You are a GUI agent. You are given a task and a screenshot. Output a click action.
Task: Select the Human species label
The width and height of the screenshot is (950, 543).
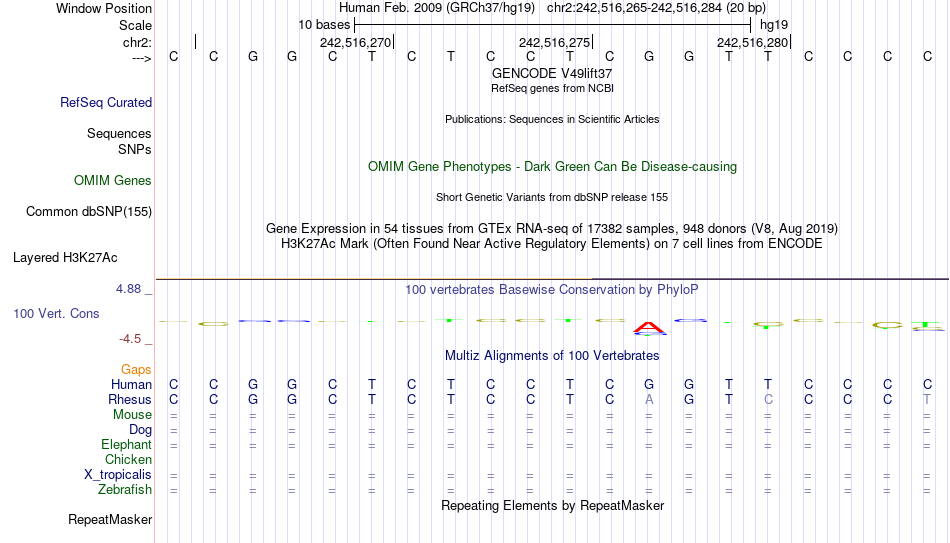[x=131, y=384]
